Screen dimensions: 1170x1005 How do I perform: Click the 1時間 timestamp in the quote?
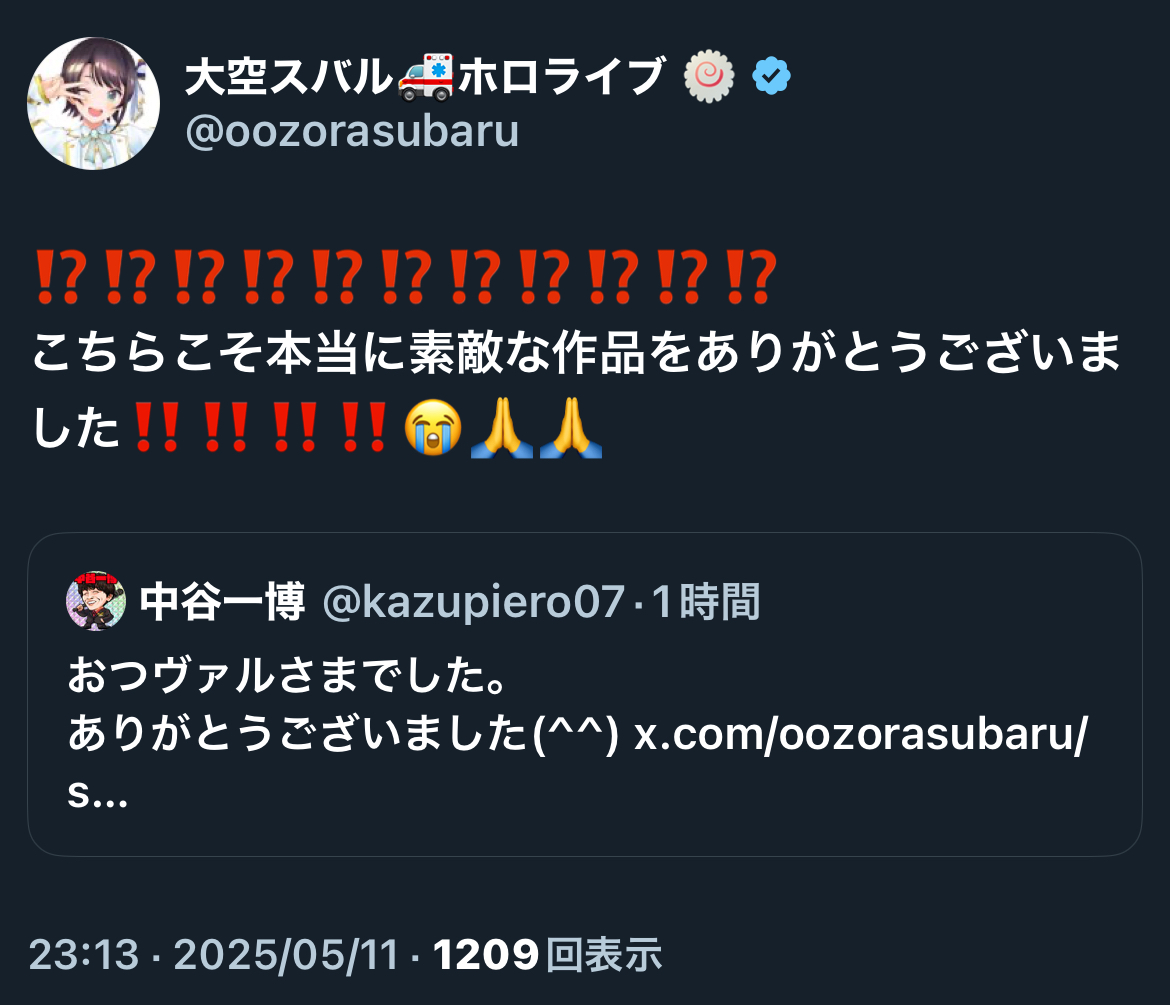coord(706,602)
